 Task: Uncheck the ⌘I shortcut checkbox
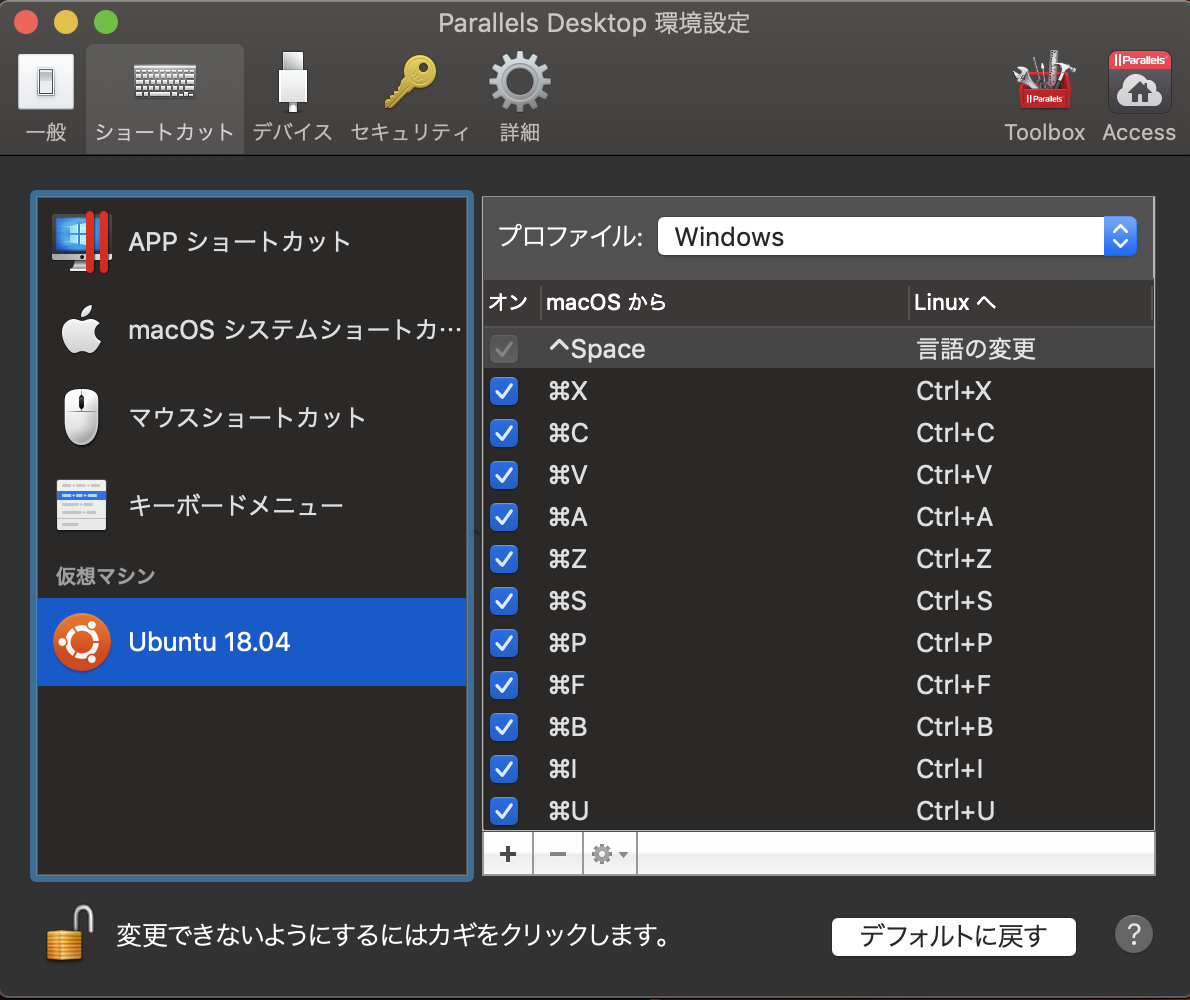click(504, 769)
